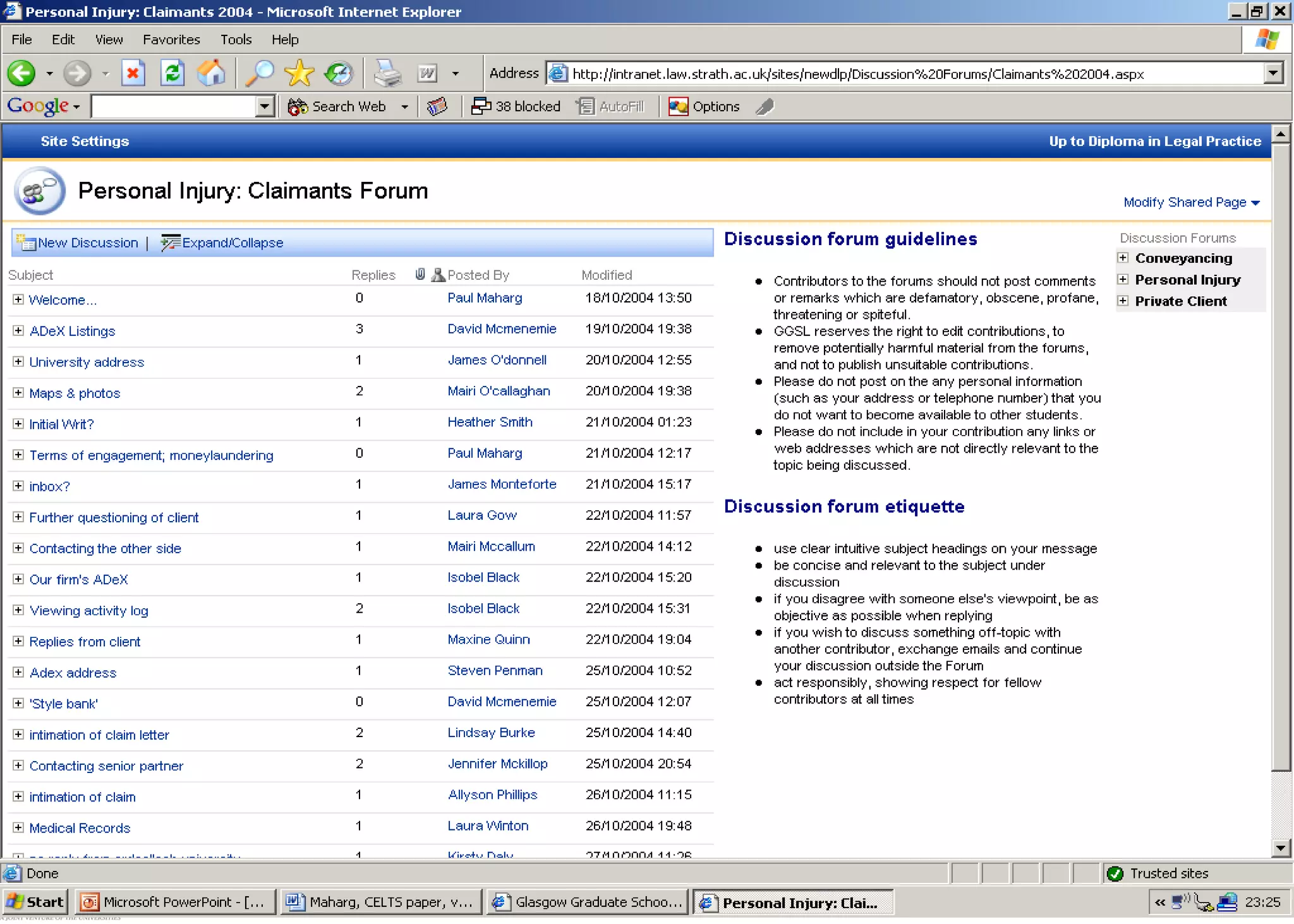Click the Back navigation arrow icon
1294x924 pixels.
(21, 74)
